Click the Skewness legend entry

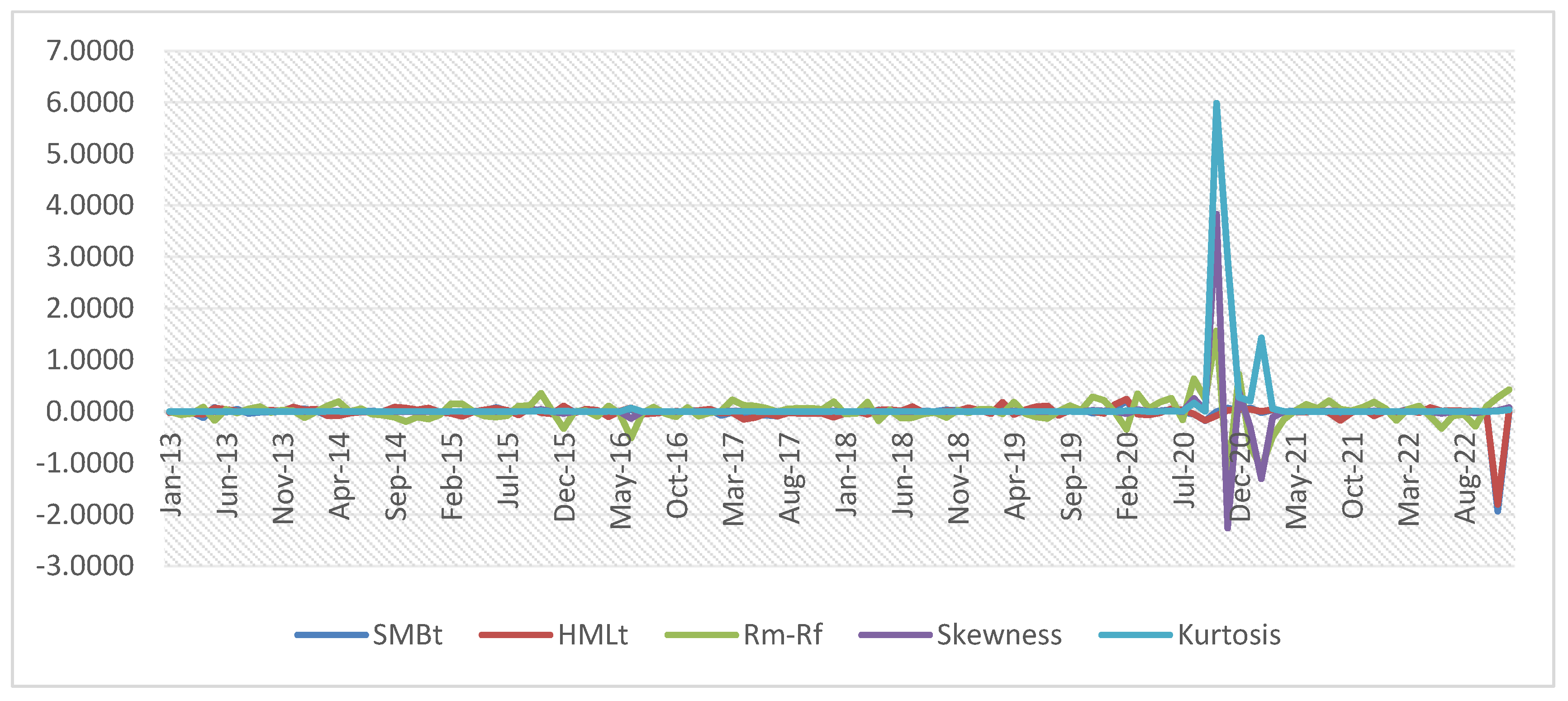(998, 634)
